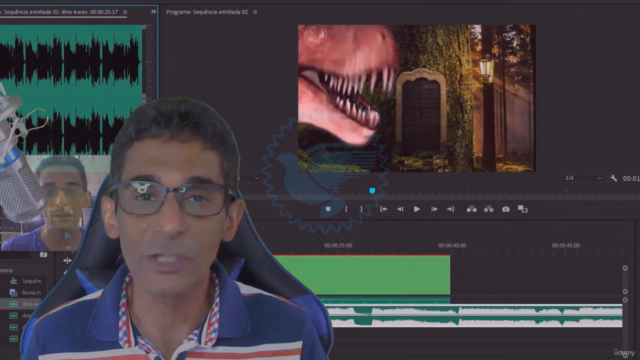Expand hidden panels with the double-chevron

click(x=153, y=12)
